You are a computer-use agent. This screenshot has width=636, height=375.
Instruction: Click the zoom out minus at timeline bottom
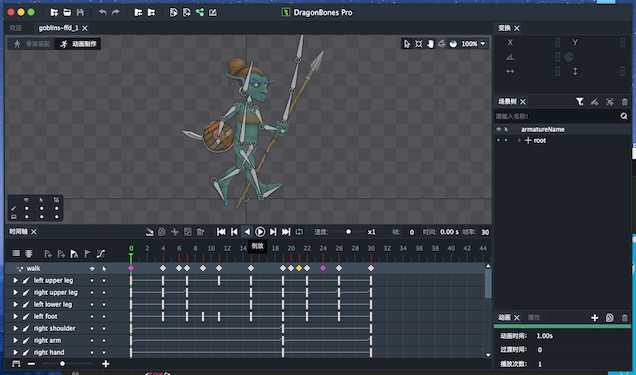coord(31,364)
